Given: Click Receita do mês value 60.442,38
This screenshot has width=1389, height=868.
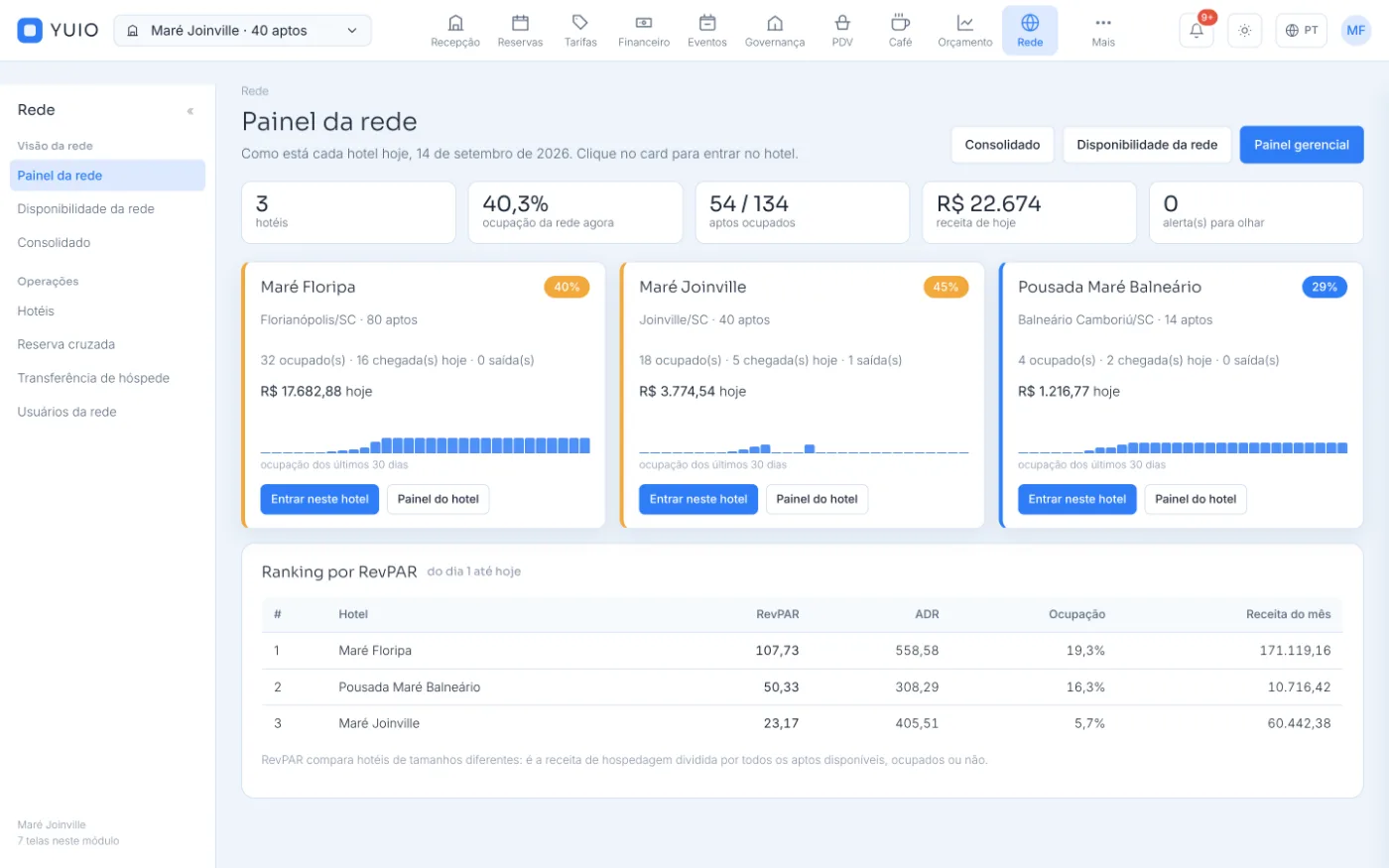Looking at the screenshot, I should pyautogui.click(x=1299, y=723).
